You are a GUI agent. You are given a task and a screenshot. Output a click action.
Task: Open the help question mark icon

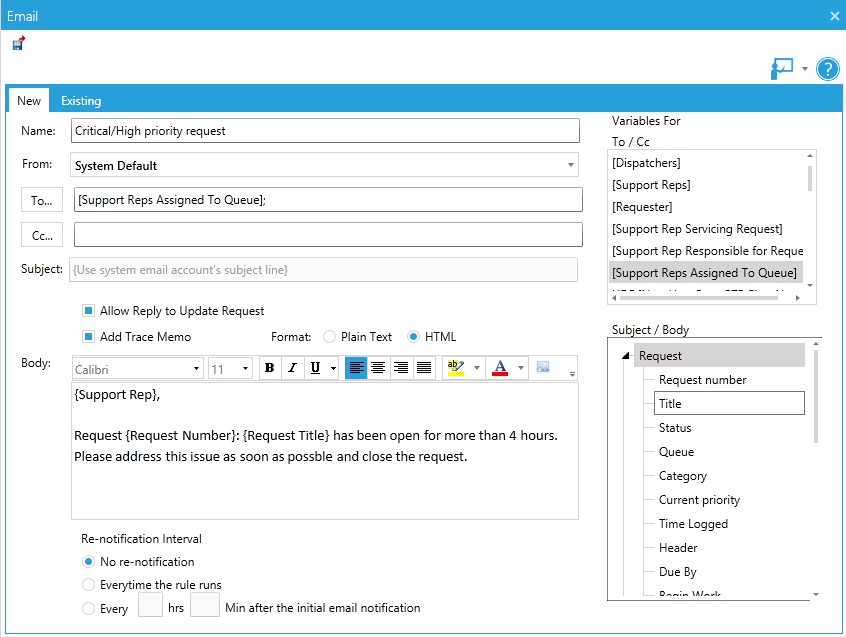[828, 69]
